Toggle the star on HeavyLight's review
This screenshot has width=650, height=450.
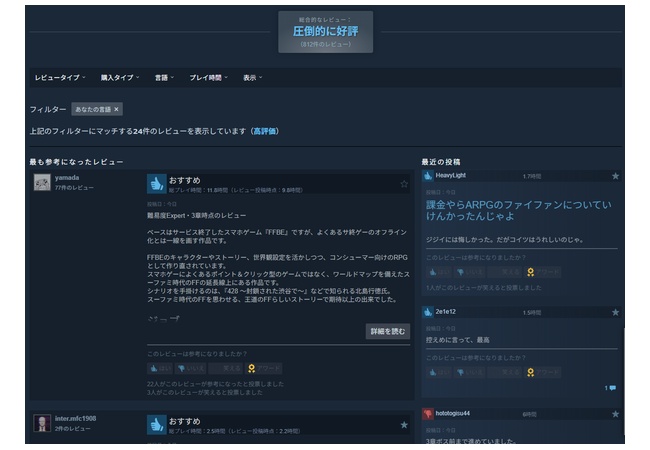pos(615,176)
